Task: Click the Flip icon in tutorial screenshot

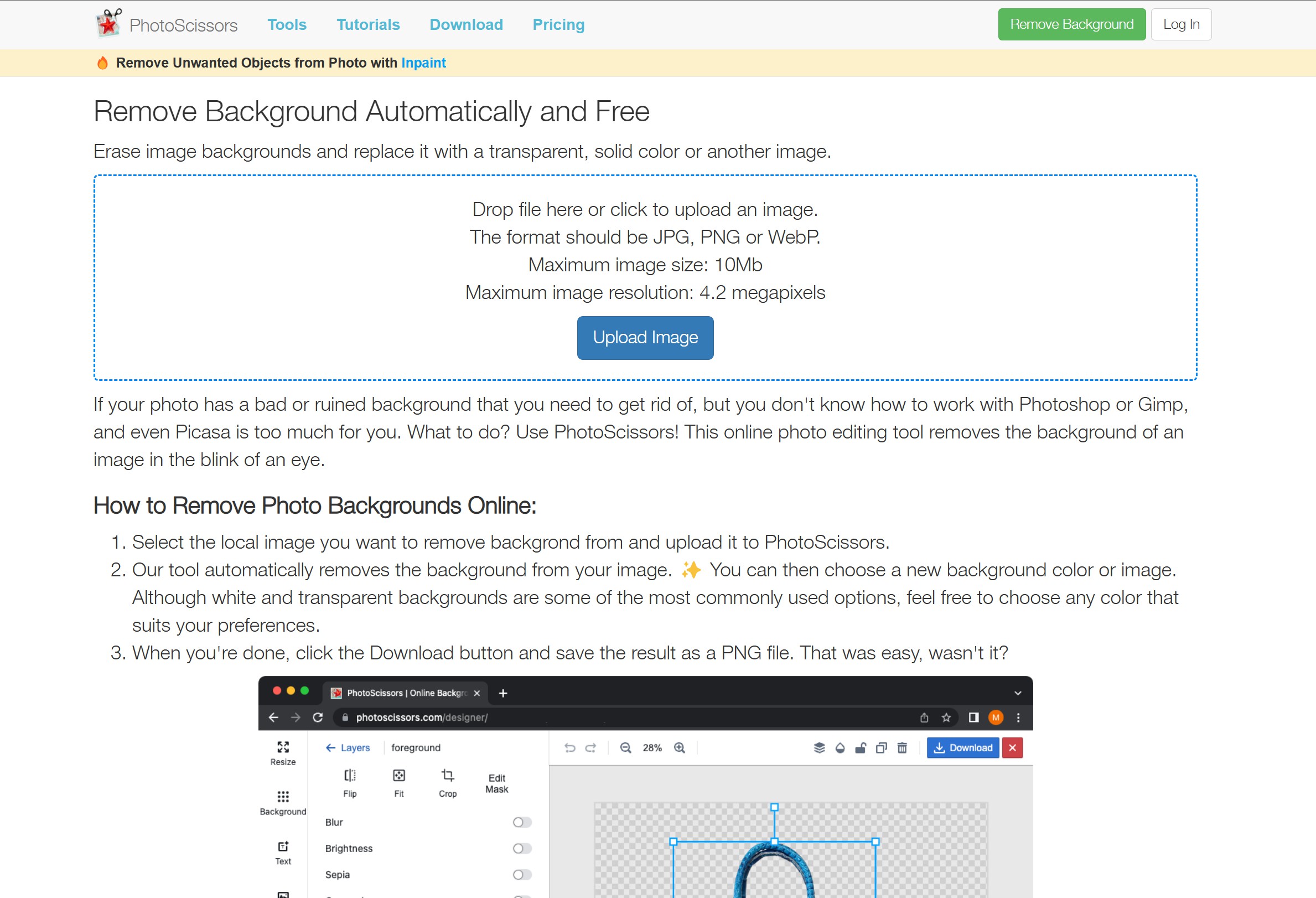Action: click(350, 775)
